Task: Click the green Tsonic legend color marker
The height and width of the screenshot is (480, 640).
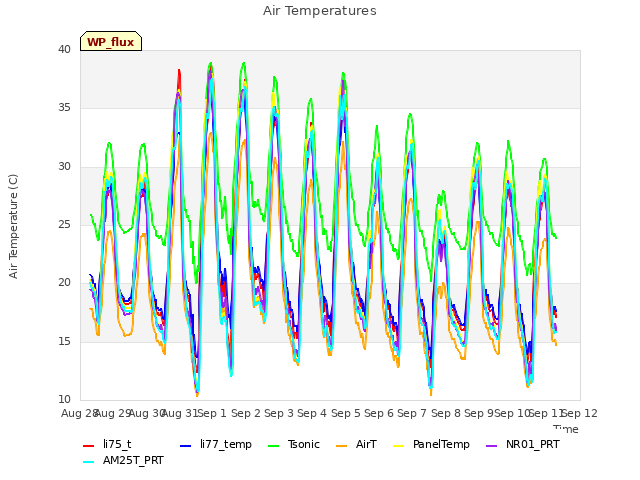Action: [273, 445]
